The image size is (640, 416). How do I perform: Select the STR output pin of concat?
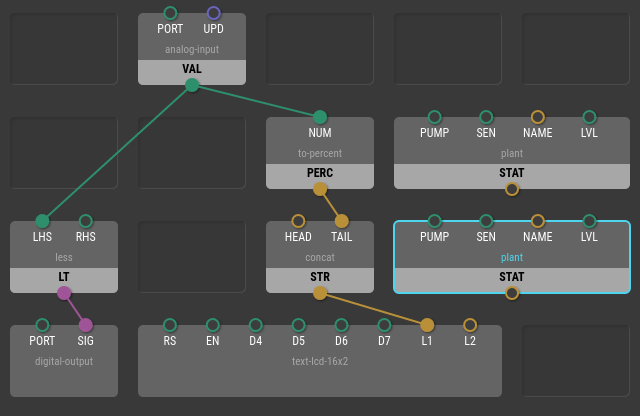tap(320, 293)
